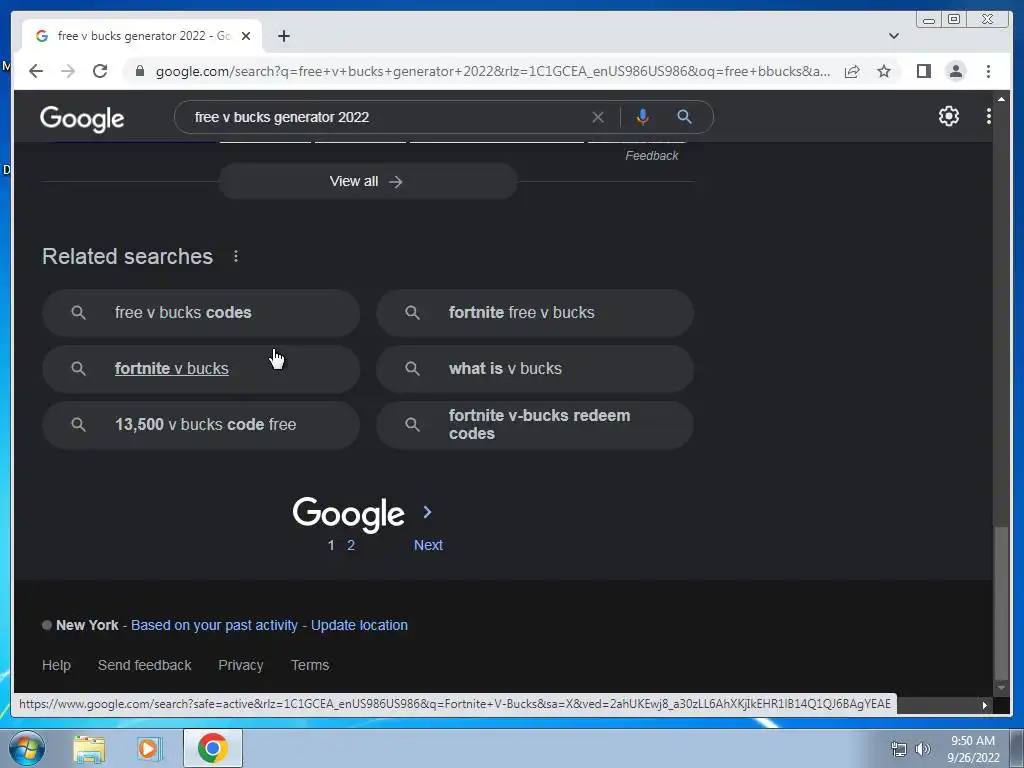
Task: Search 'fortnite free v bucks' suggestion
Action: 534,313
